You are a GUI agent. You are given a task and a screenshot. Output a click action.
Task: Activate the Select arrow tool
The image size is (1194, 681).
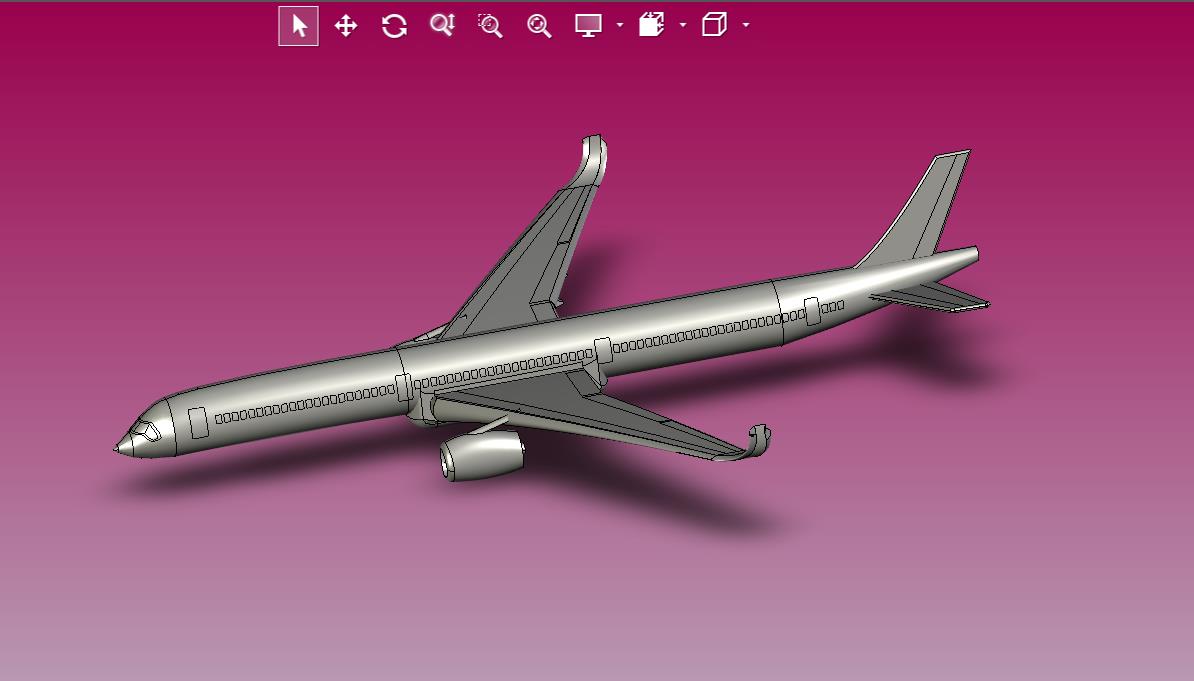[298, 26]
